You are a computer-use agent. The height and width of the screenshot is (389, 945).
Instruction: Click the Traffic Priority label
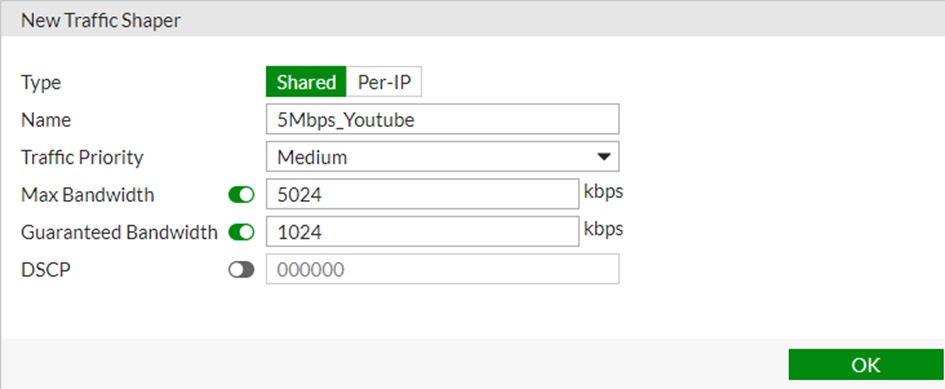(x=83, y=157)
